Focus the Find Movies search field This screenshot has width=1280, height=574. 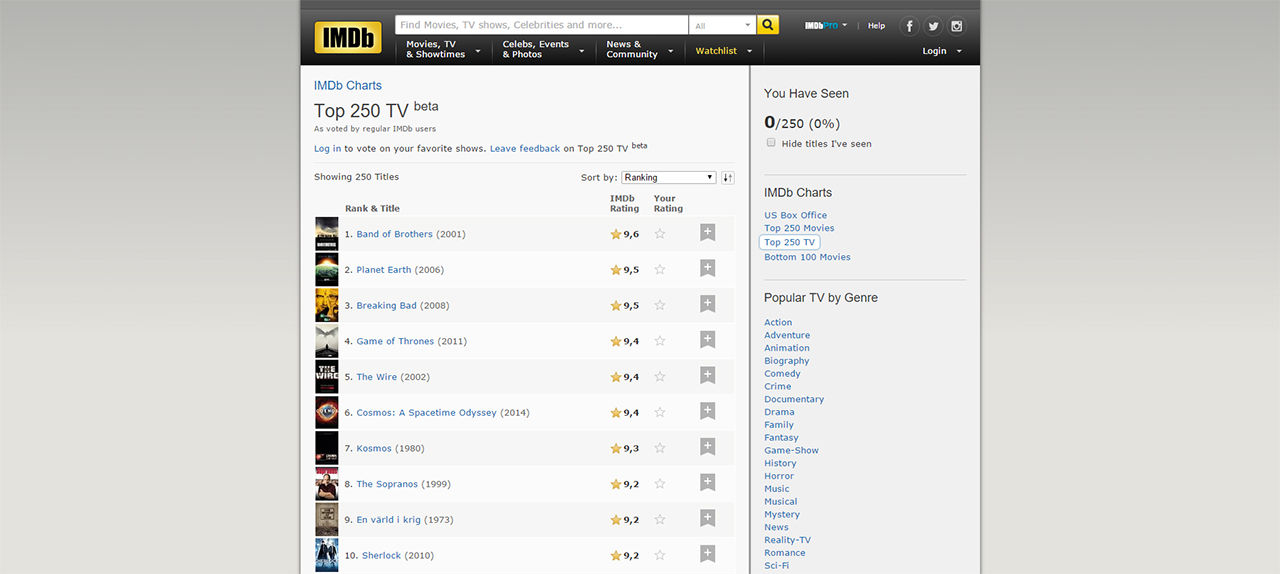click(x=542, y=25)
